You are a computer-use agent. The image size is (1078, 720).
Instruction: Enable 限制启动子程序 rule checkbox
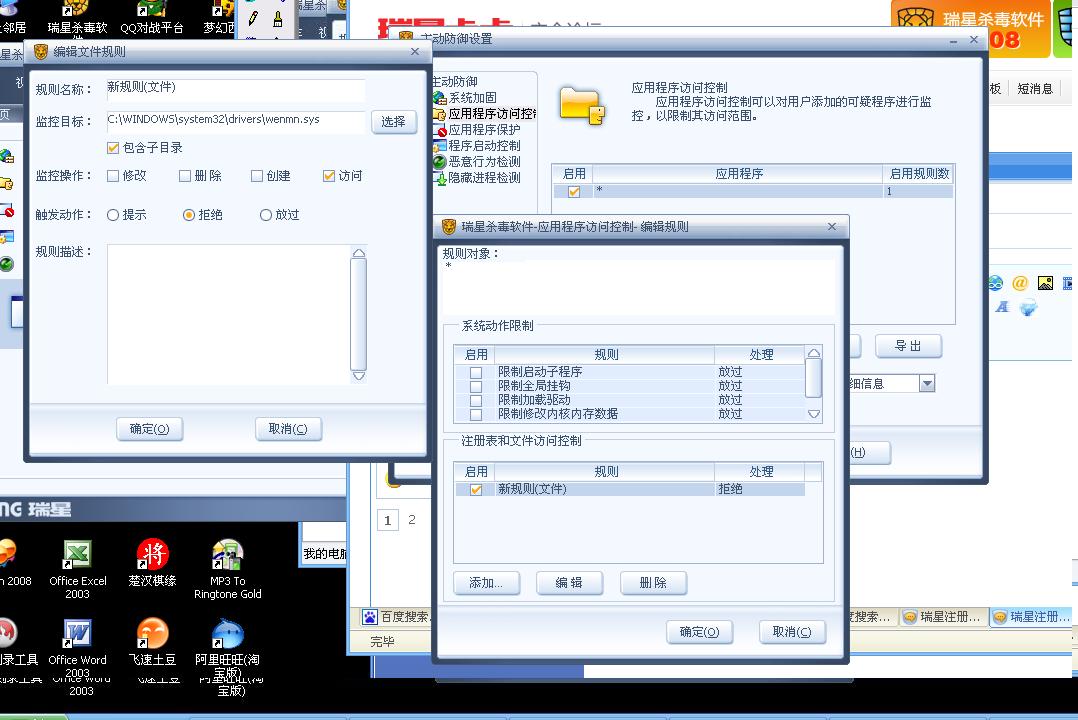tap(475, 372)
